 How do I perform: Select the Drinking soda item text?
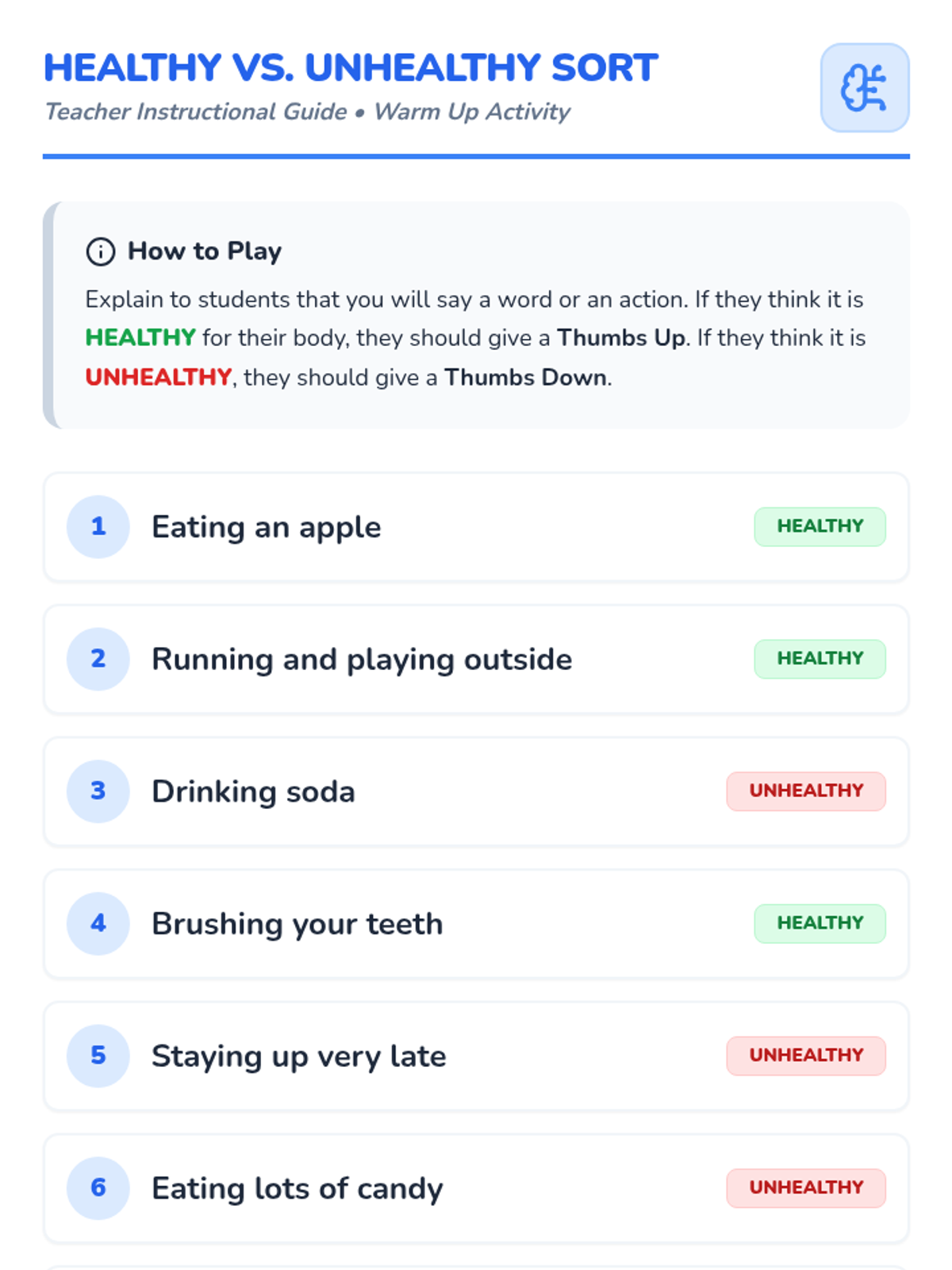click(253, 792)
